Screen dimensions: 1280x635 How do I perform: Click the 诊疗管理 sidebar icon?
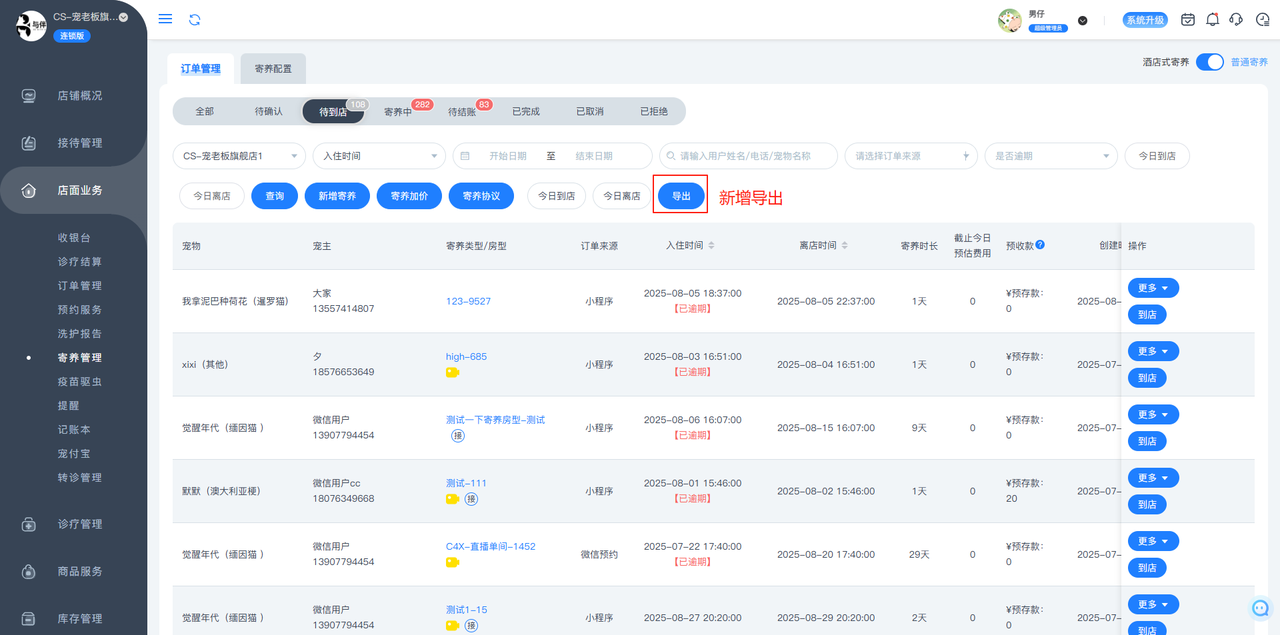(x=29, y=524)
